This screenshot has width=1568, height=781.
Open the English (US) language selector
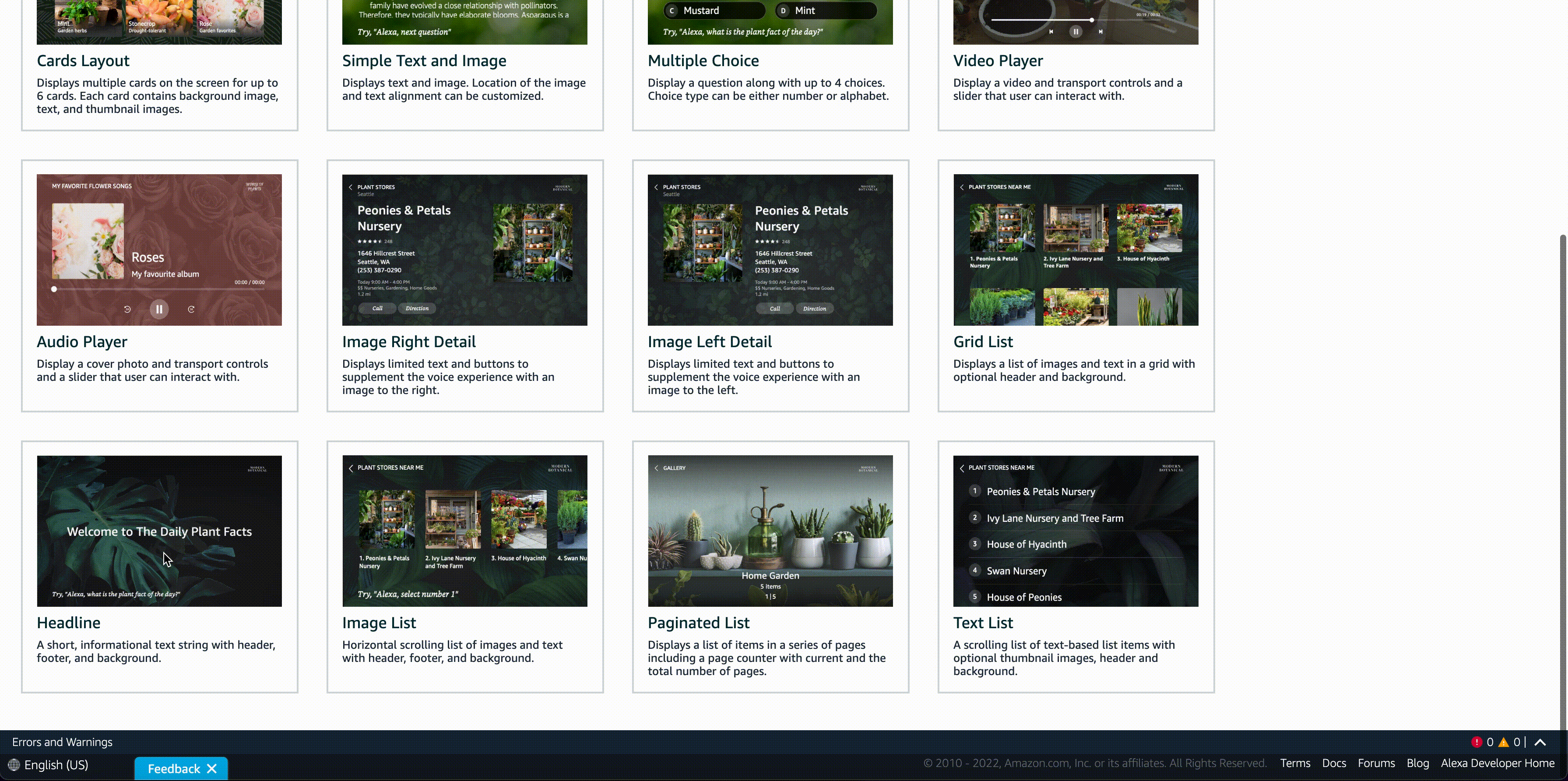[x=56, y=764]
